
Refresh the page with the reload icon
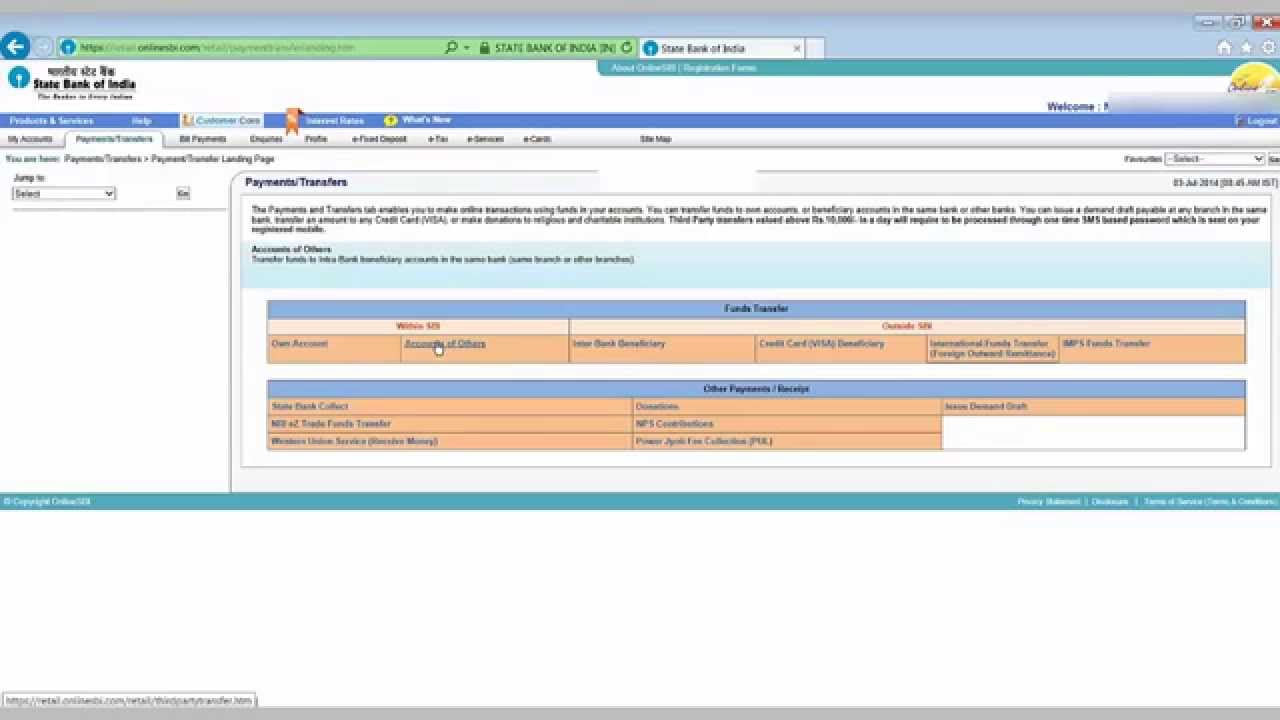(x=626, y=47)
